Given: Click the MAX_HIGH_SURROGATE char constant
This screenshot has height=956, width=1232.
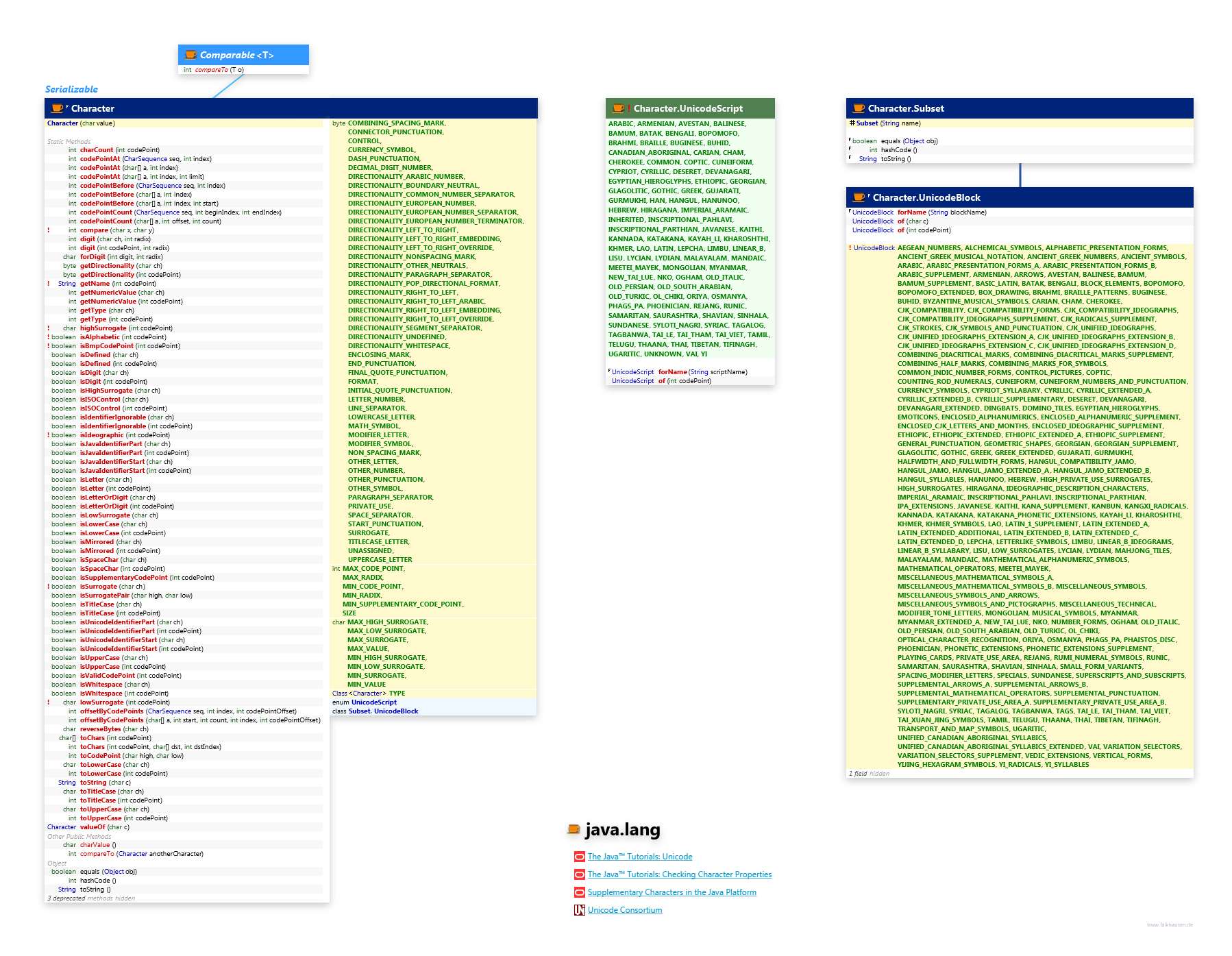Looking at the screenshot, I should [387, 622].
